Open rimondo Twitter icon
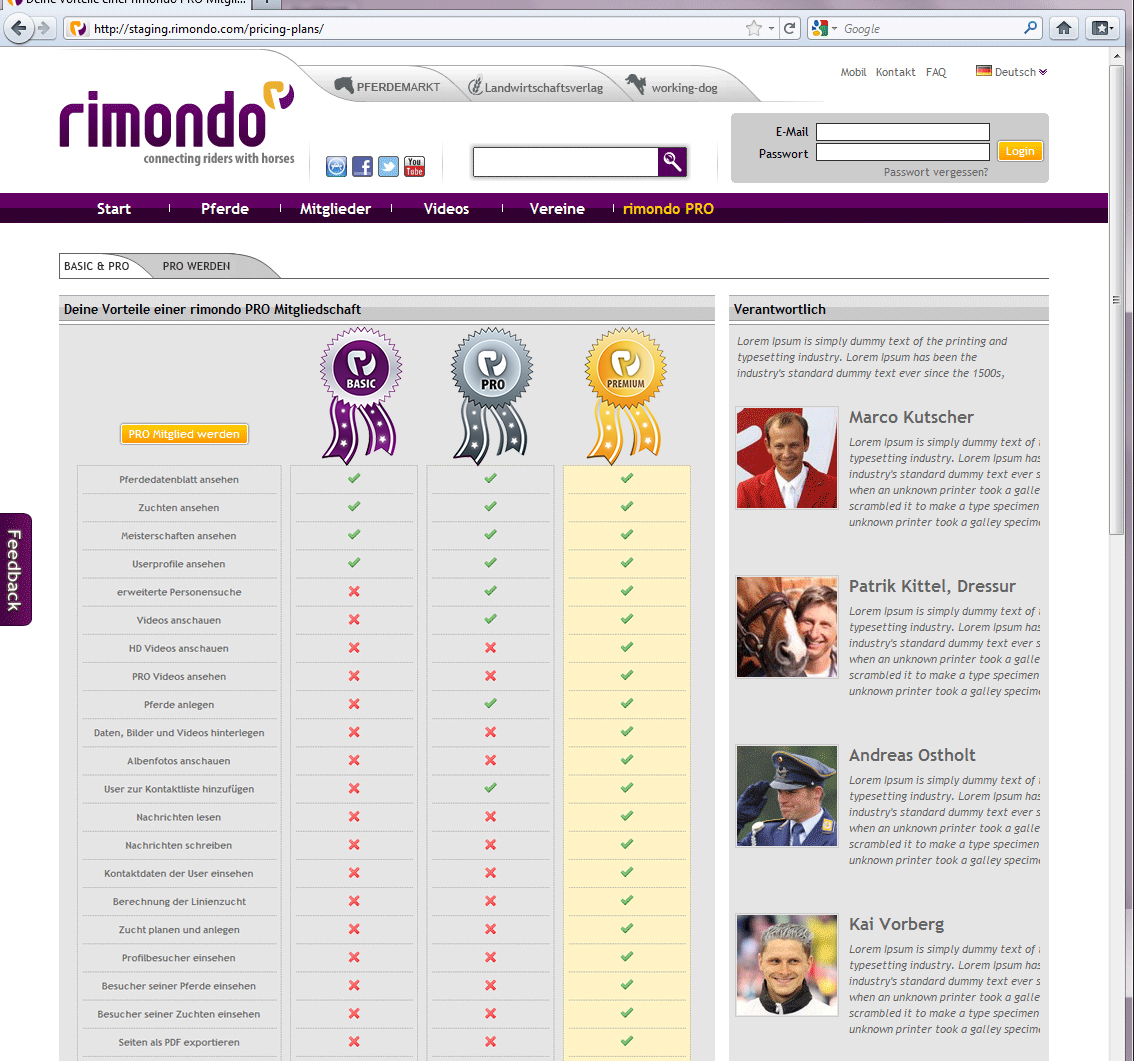Image resolution: width=1134 pixels, height=1061 pixels. [x=388, y=166]
